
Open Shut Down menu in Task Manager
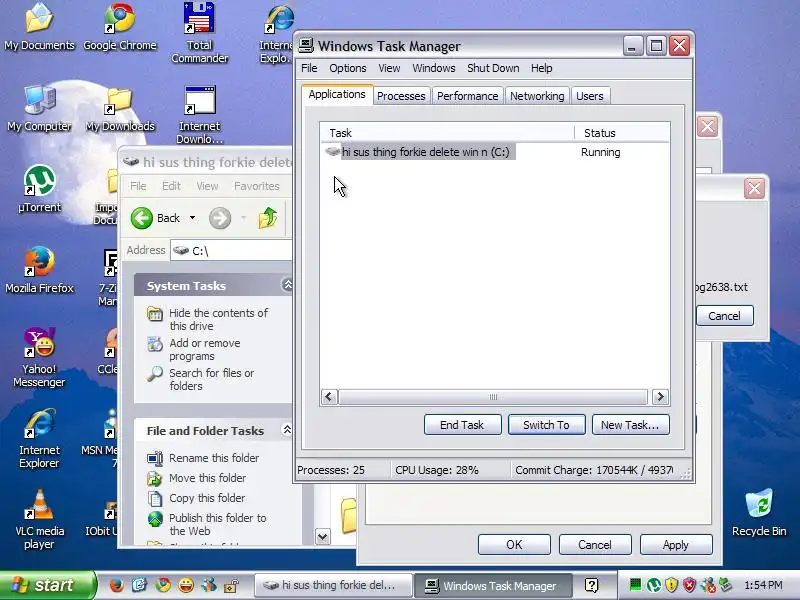[493, 68]
